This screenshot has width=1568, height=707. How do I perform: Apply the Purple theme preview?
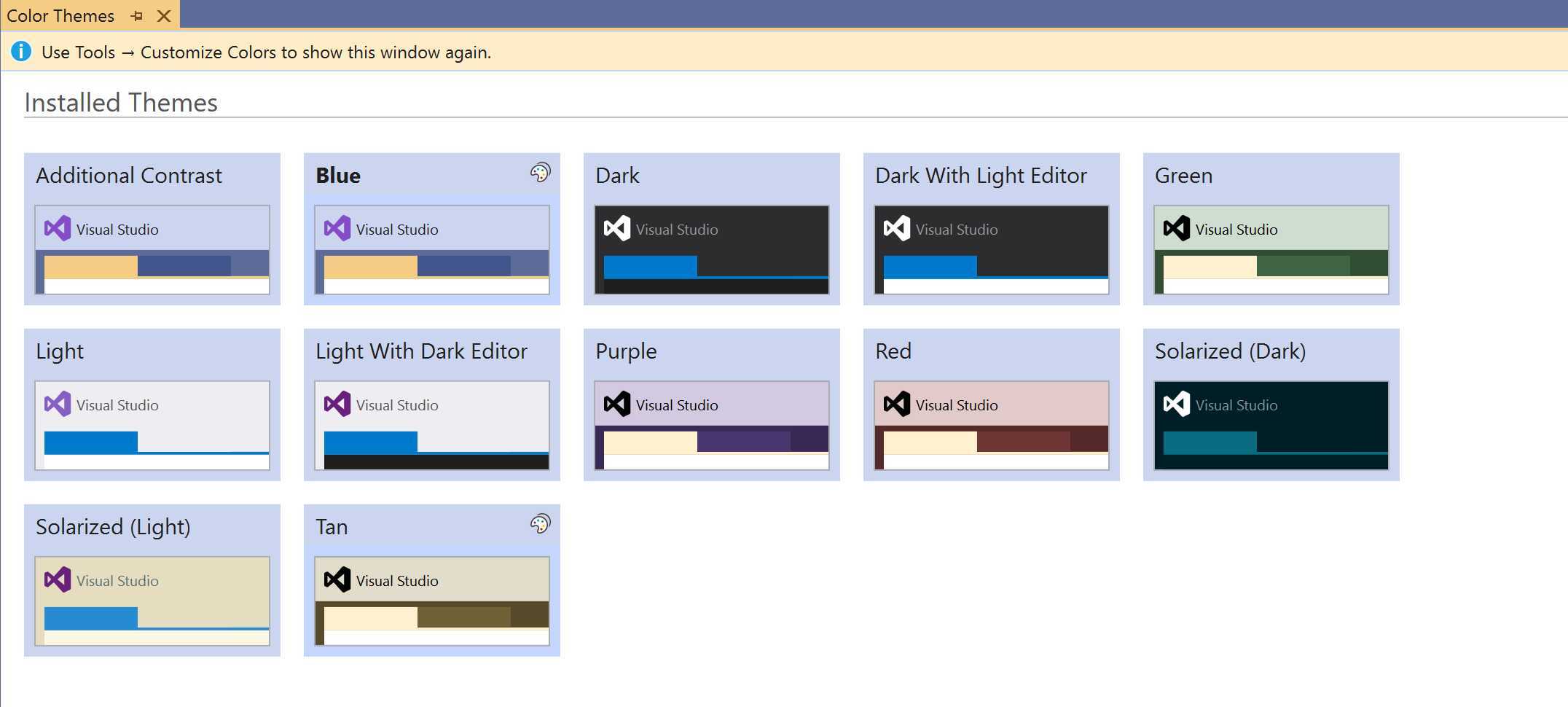(712, 426)
